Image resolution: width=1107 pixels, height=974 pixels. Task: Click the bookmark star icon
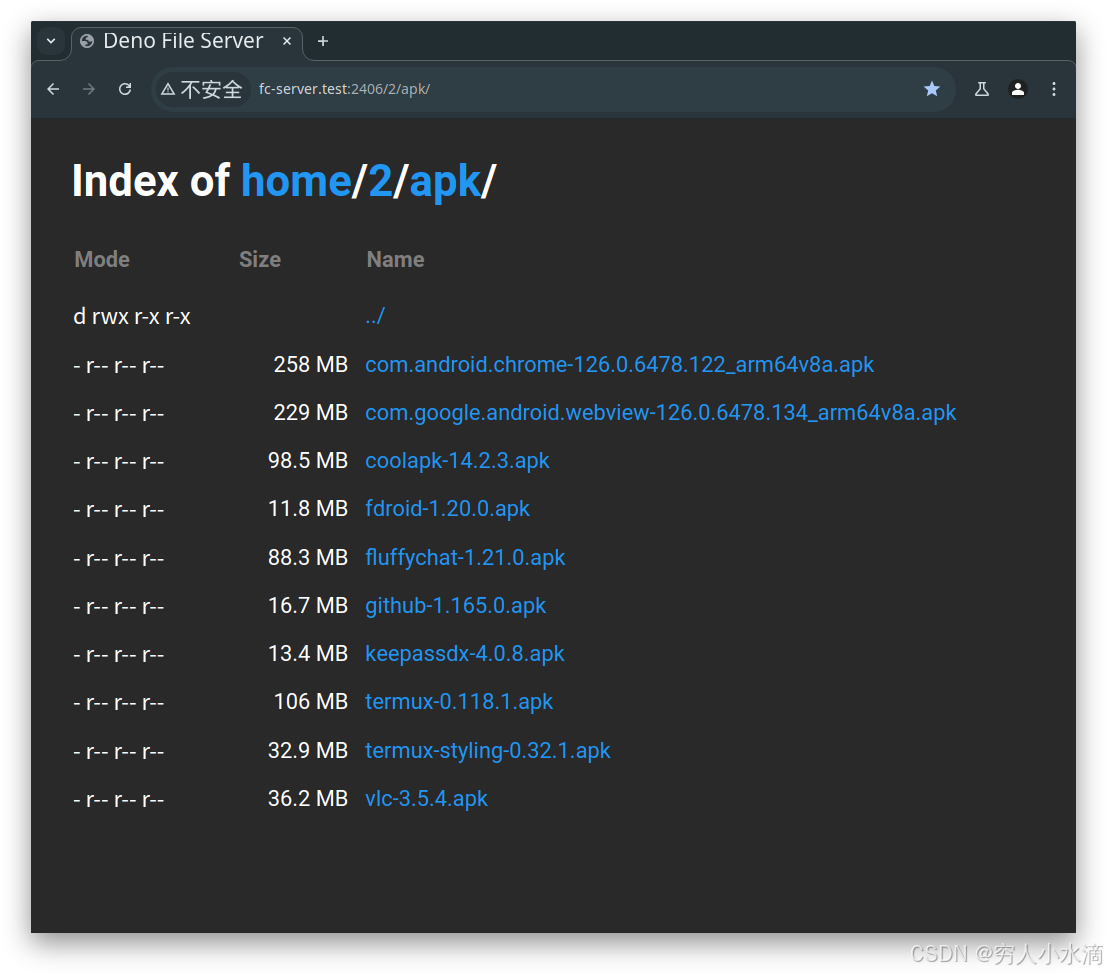coord(932,89)
